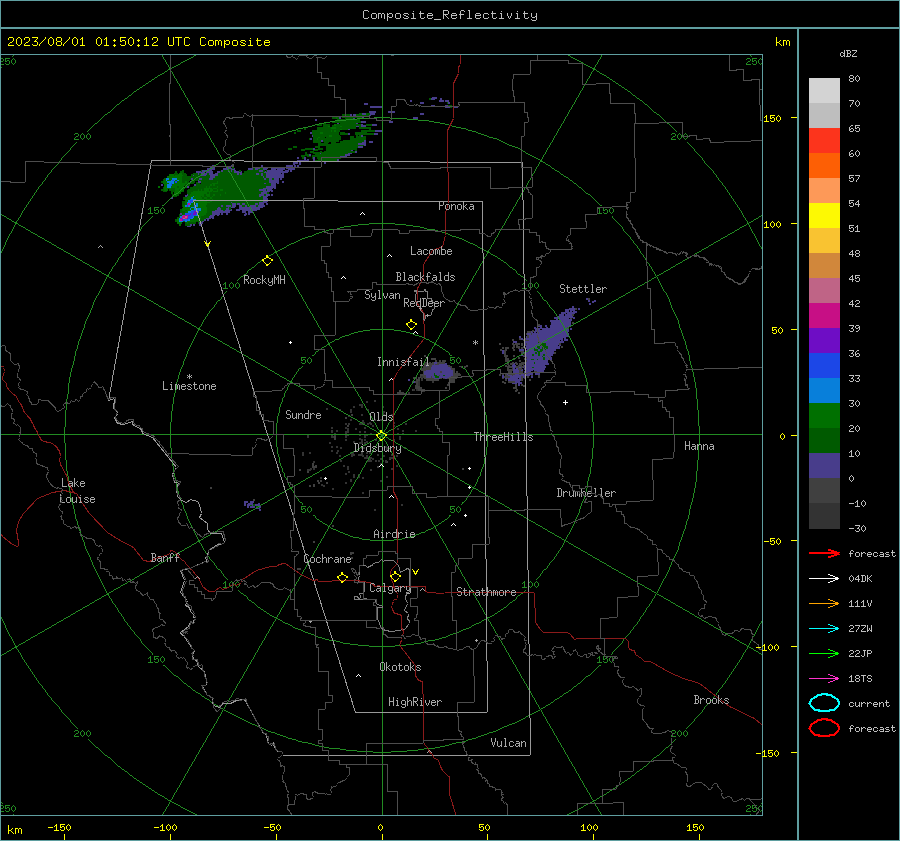This screenshot has width=900, height=841.
Task: Click the Calgary city label
Action: (390, 588)
